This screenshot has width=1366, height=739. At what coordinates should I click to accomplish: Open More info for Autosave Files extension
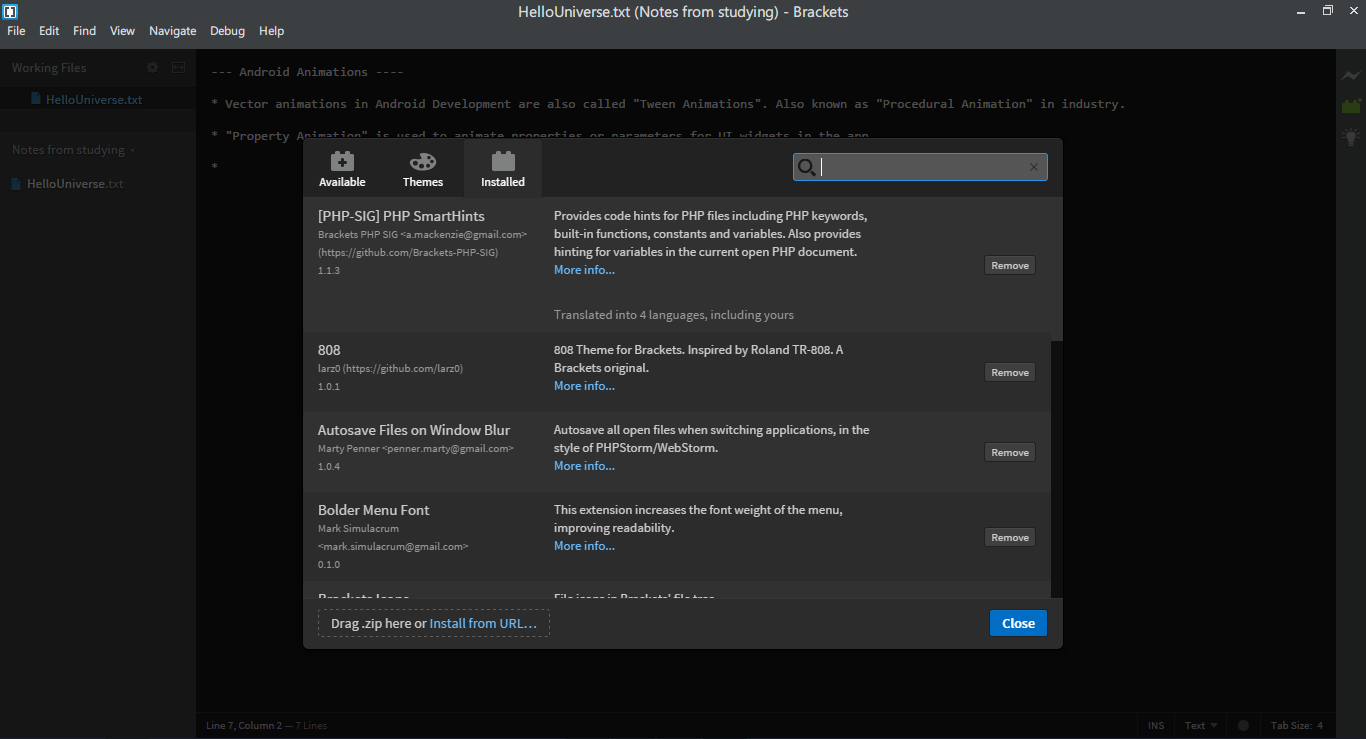pos(584,466)
